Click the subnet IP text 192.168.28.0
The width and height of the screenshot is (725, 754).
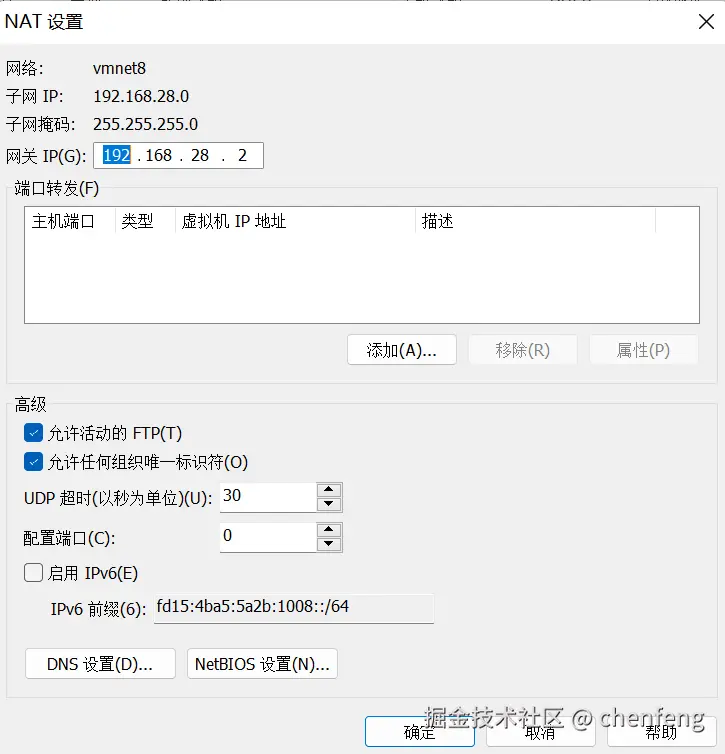pyautogui.click(x=141, y=96)
